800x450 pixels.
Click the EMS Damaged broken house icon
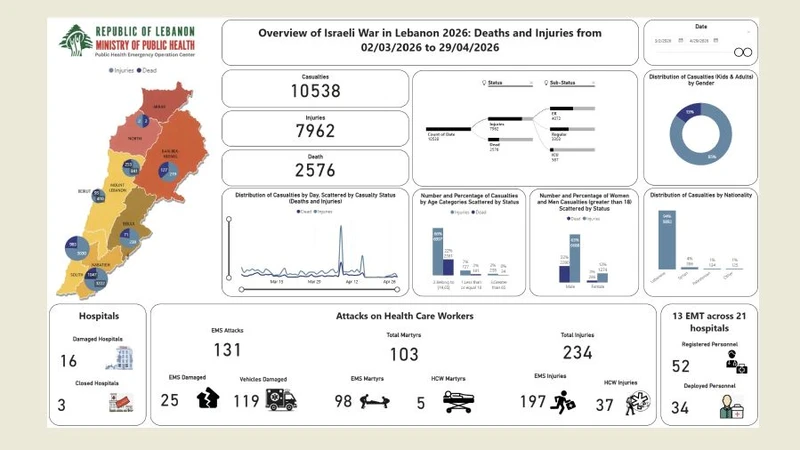[x=207, y=400]
